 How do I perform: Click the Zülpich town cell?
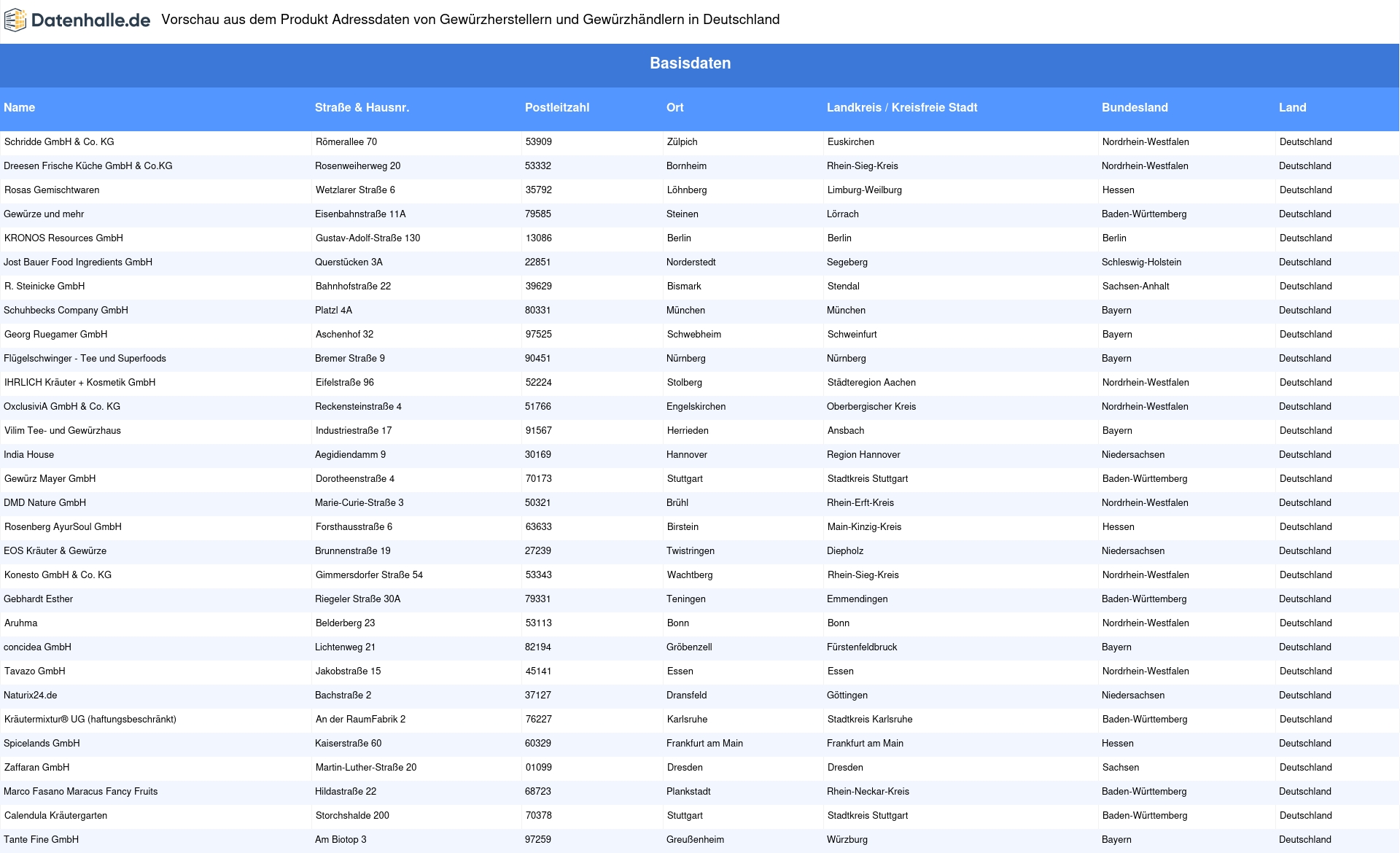[682, 142]
